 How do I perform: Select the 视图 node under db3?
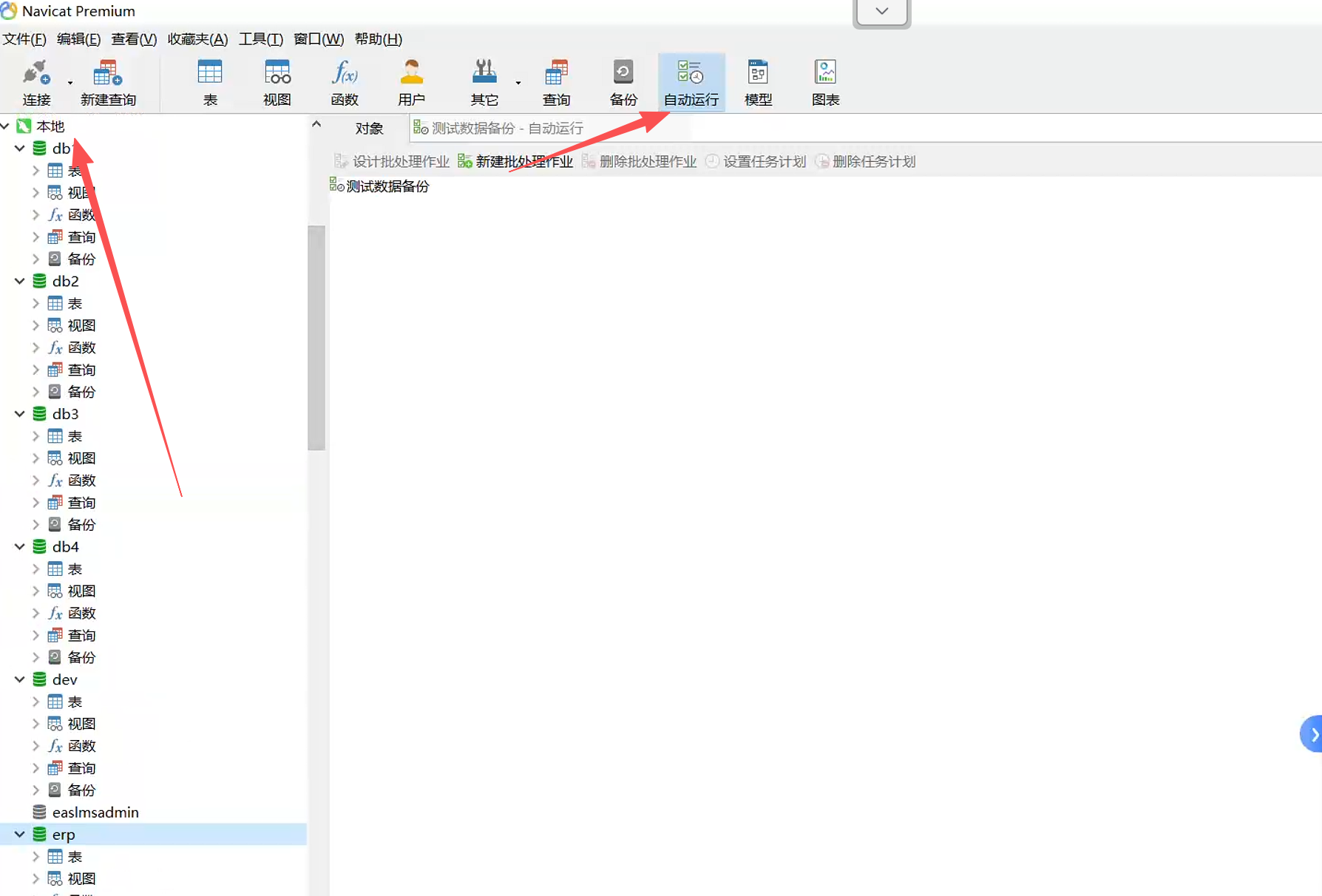pos(81,458)
